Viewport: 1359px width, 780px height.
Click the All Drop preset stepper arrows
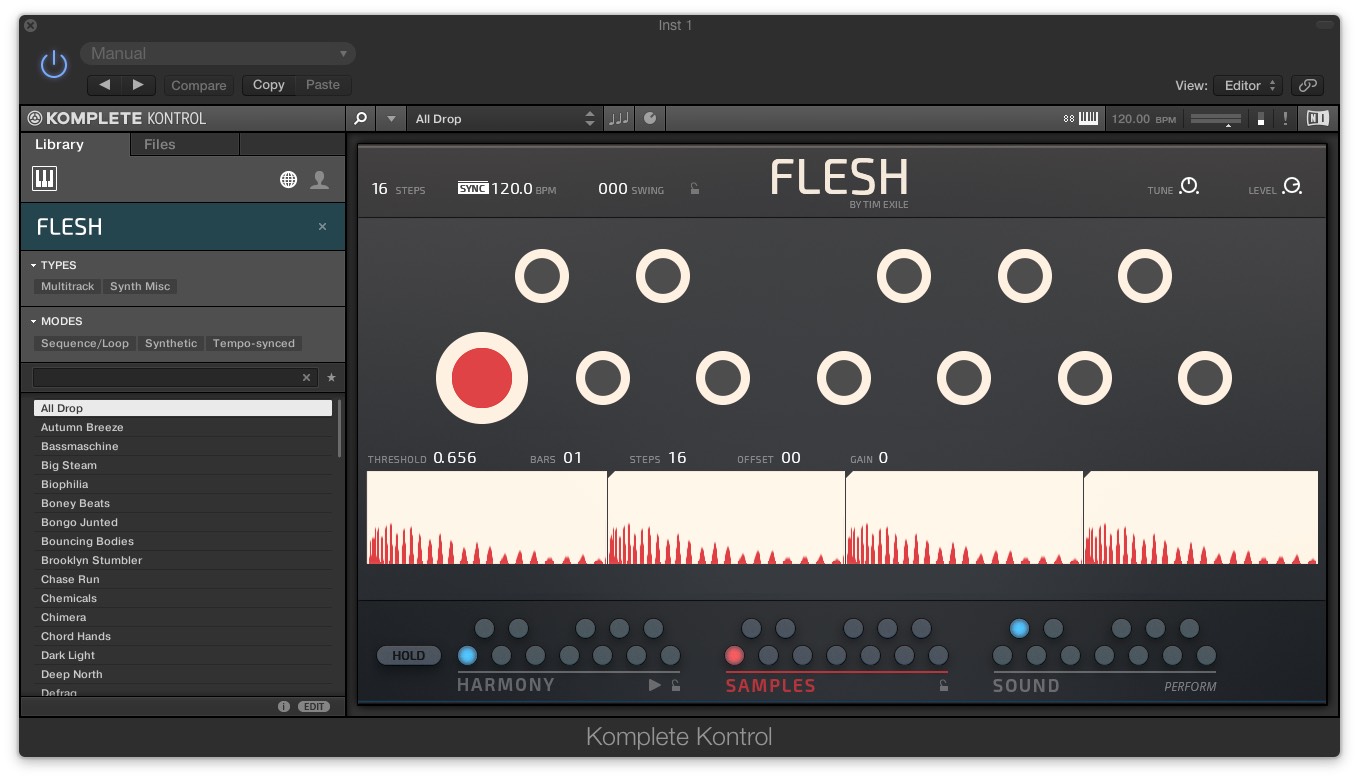(590, 119)
